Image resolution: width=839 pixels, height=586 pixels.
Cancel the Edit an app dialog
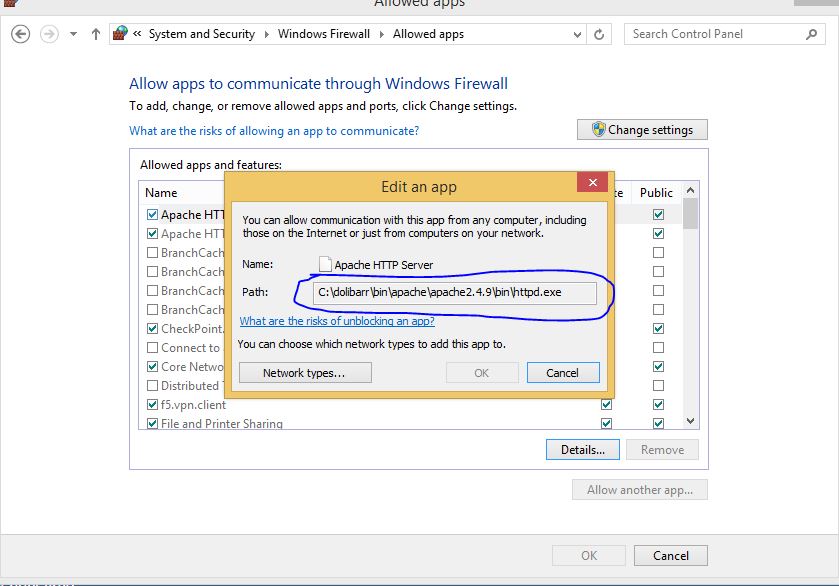[x=563, y=373]
